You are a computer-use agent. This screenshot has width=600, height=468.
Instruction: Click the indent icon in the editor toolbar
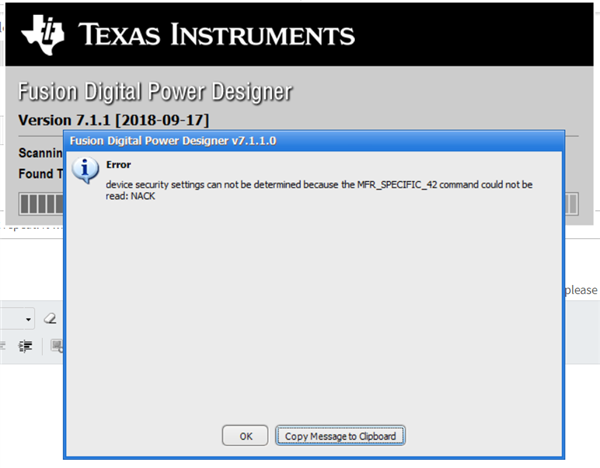pyautogui.click(x=26, y=346)
